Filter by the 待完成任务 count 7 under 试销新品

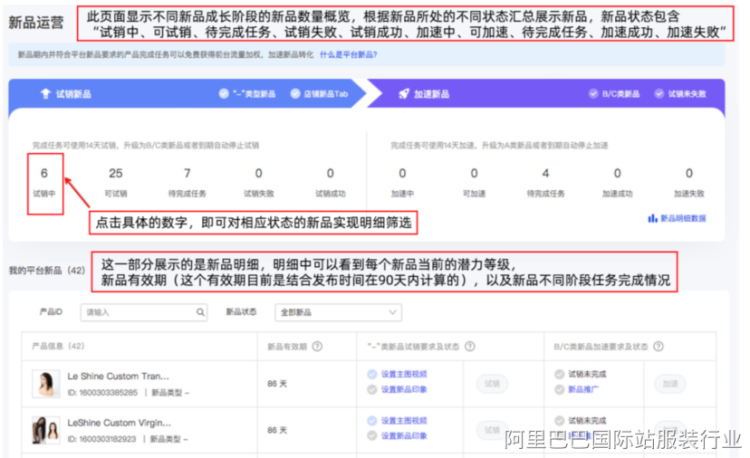pyautogui.click(x=187, y=173)
